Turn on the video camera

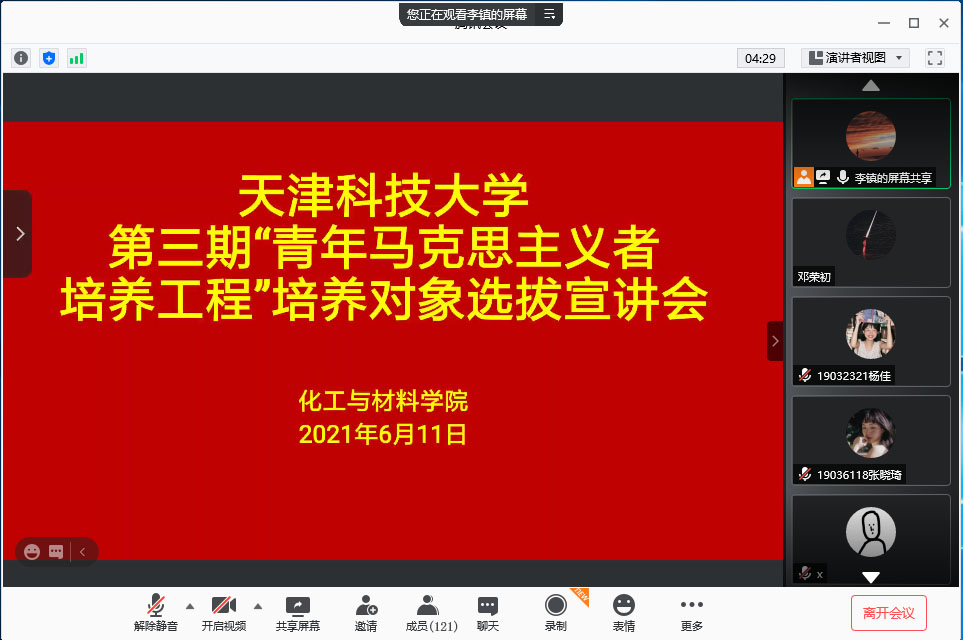tap(224, 612)
